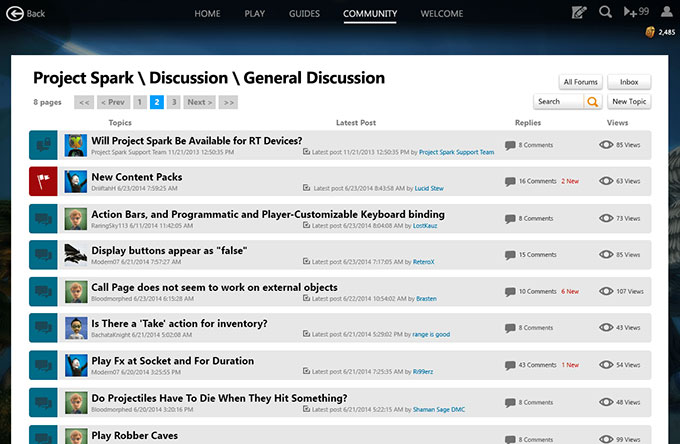Open topic Do Projectiles Have To Die
This screenshot has height=444, width=680.
click(219, 398)
